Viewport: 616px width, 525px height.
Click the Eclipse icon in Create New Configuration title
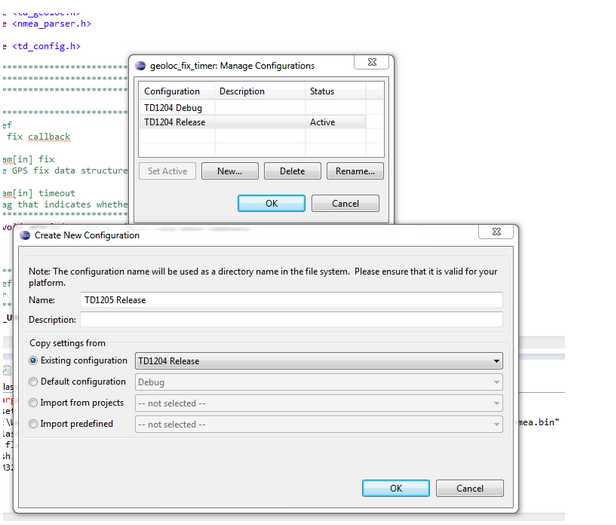[x=25, y=235]
